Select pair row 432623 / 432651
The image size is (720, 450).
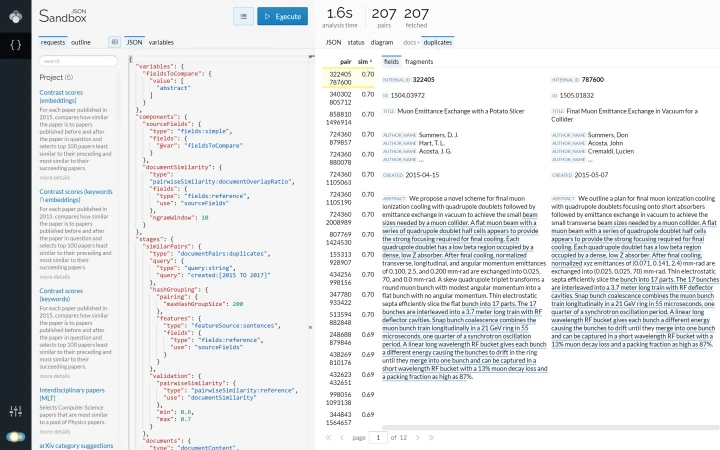tap(349, 378)
